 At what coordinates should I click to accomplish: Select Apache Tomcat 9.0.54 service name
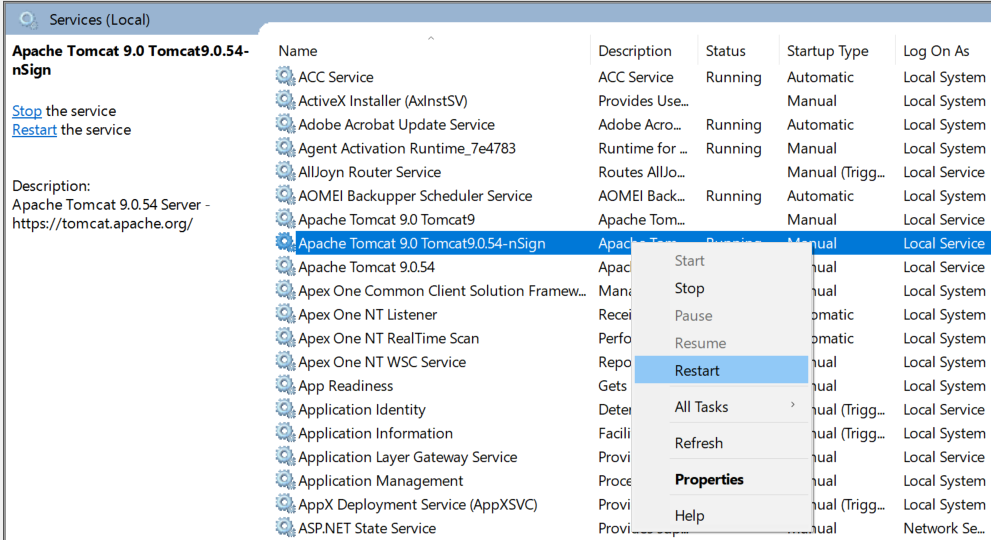(367, 267)
